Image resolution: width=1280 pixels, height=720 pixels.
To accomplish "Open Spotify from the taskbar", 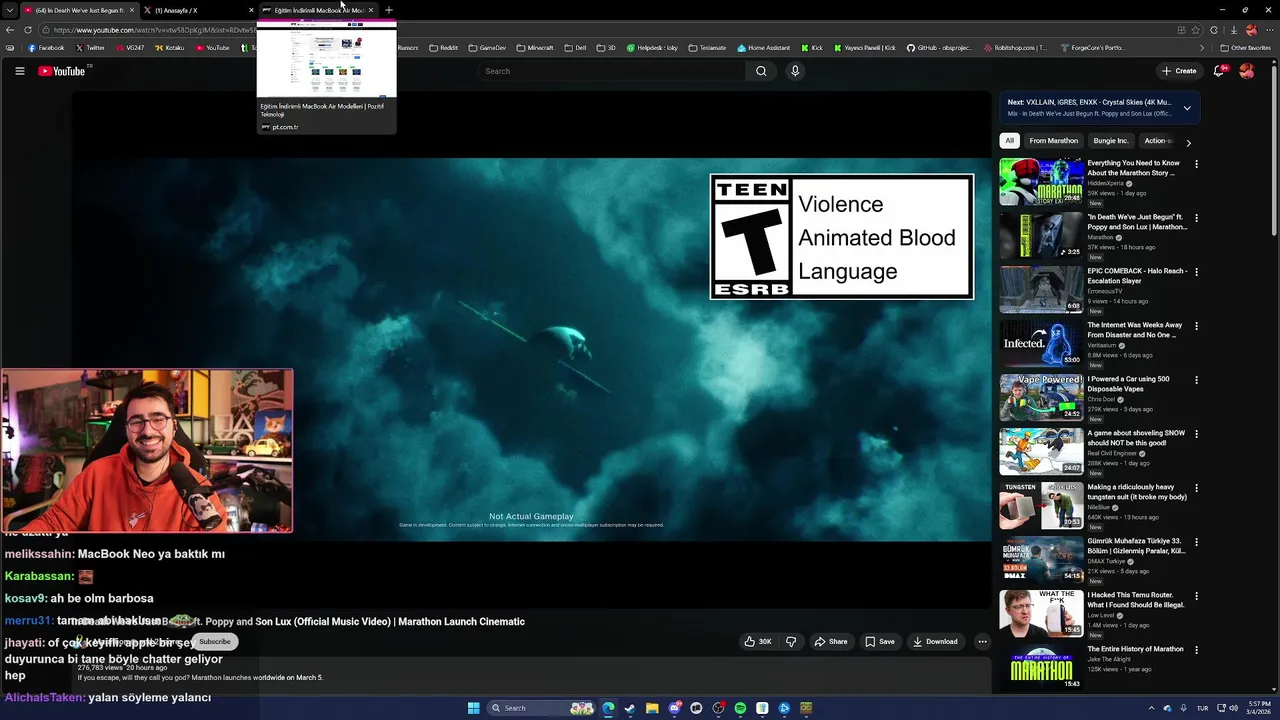I will point(740,708).
